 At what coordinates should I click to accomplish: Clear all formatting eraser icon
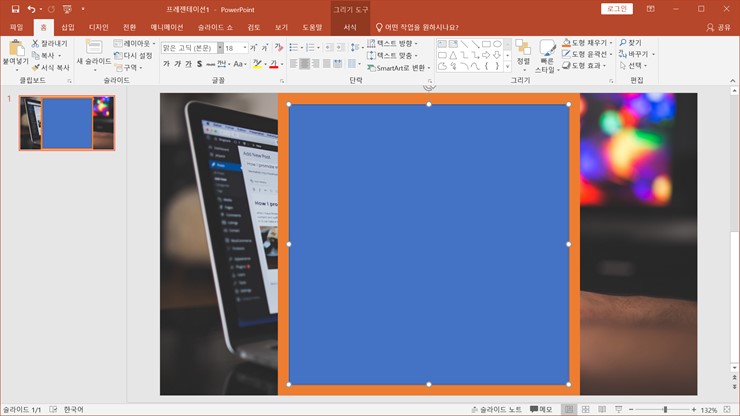(279, 48)
